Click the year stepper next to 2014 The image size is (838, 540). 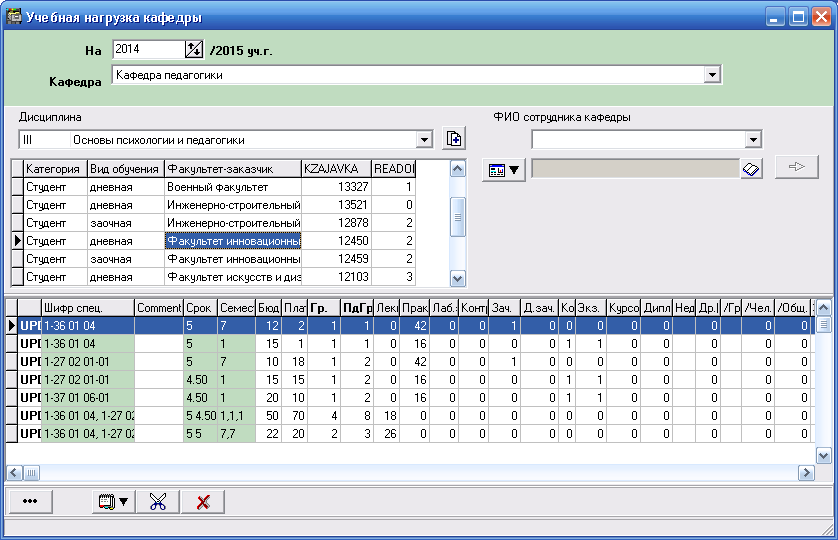click(194, 49)
